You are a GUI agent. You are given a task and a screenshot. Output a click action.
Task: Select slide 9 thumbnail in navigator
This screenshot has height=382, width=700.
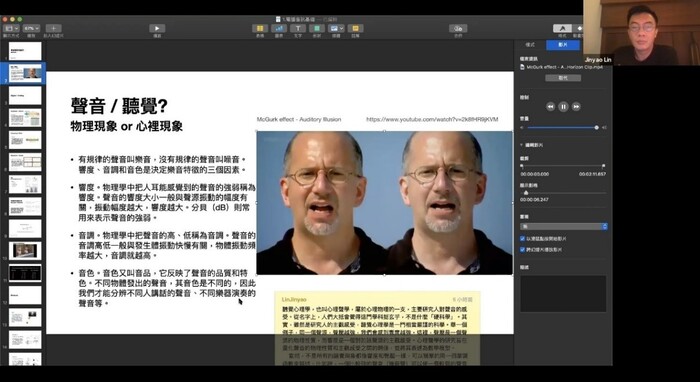(x=25, y=228)
